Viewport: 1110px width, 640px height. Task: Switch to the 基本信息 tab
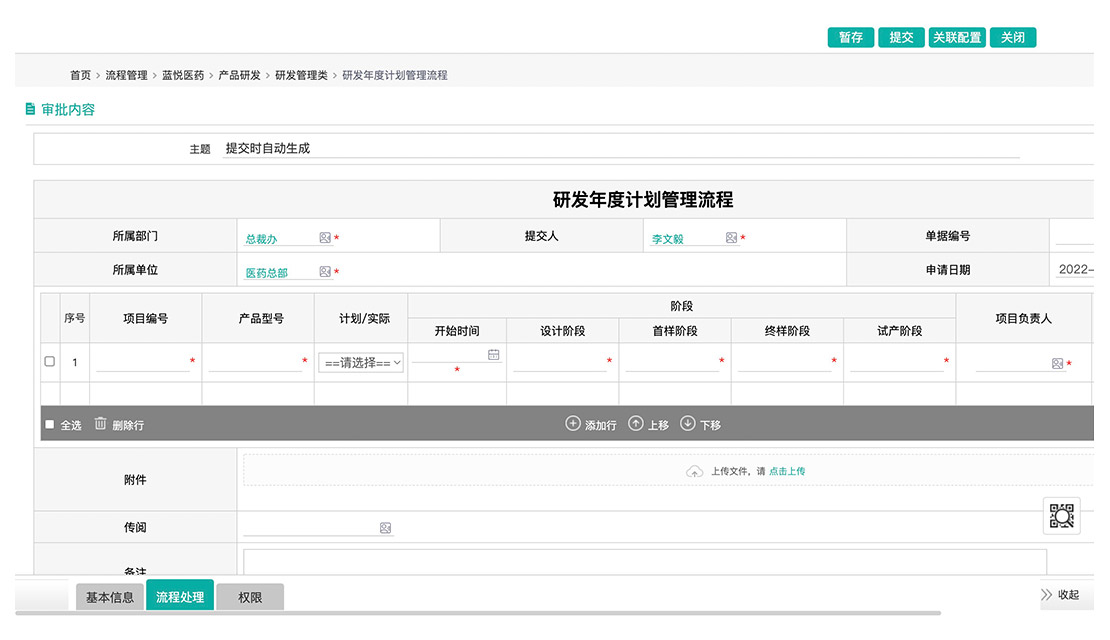[109, 597]
